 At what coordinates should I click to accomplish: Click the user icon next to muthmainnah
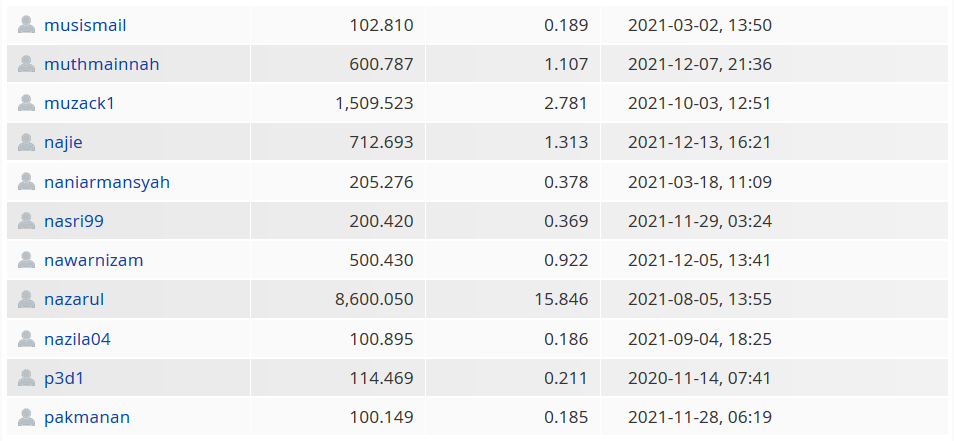coord(26,64)
